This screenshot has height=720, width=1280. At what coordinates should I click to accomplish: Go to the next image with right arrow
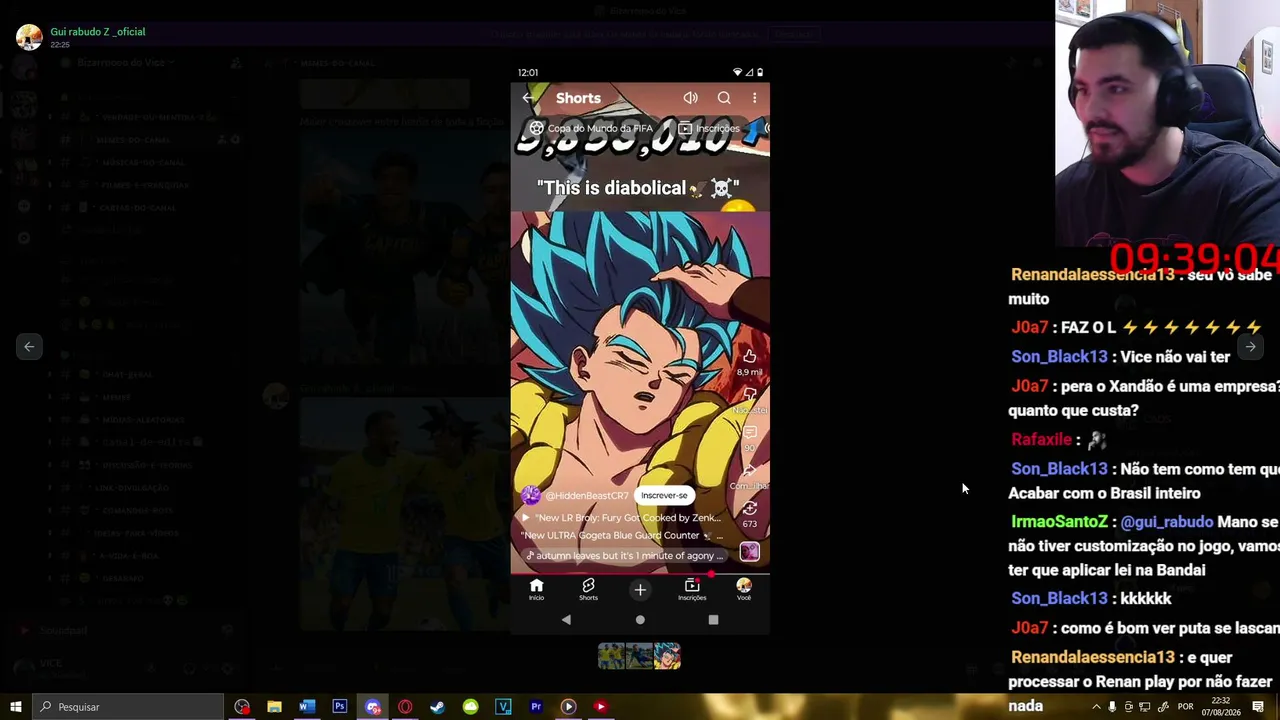(1250, 347)
